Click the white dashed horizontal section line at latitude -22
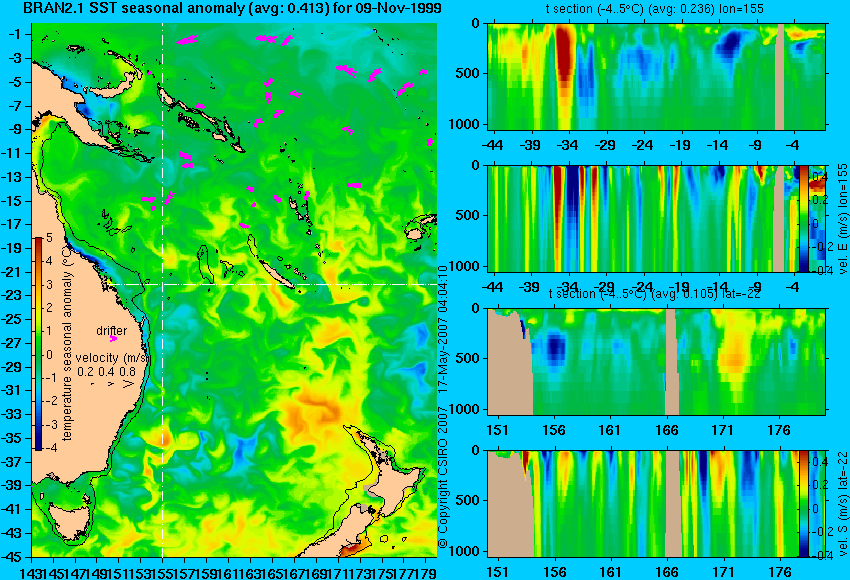This screenshot has height=580, width=850. coord(271,284)
